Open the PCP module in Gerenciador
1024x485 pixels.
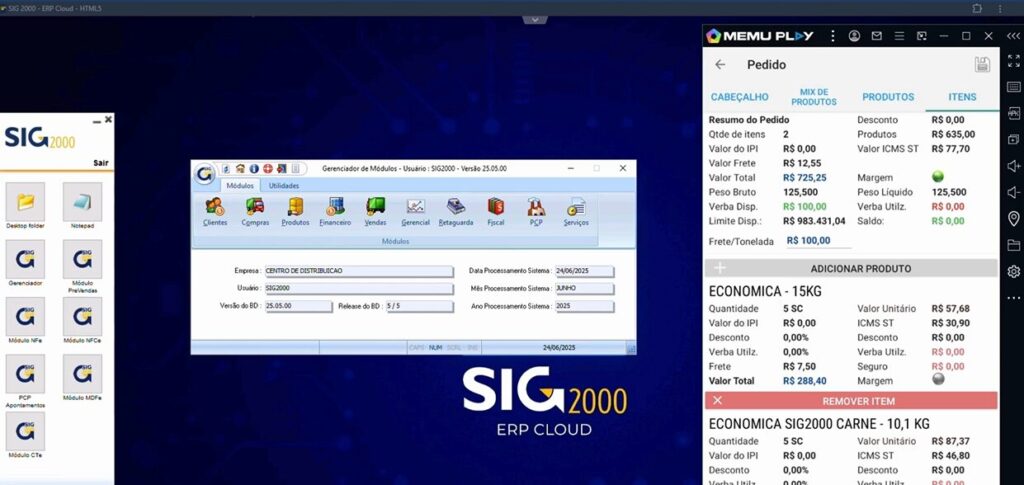coord(536,211)
